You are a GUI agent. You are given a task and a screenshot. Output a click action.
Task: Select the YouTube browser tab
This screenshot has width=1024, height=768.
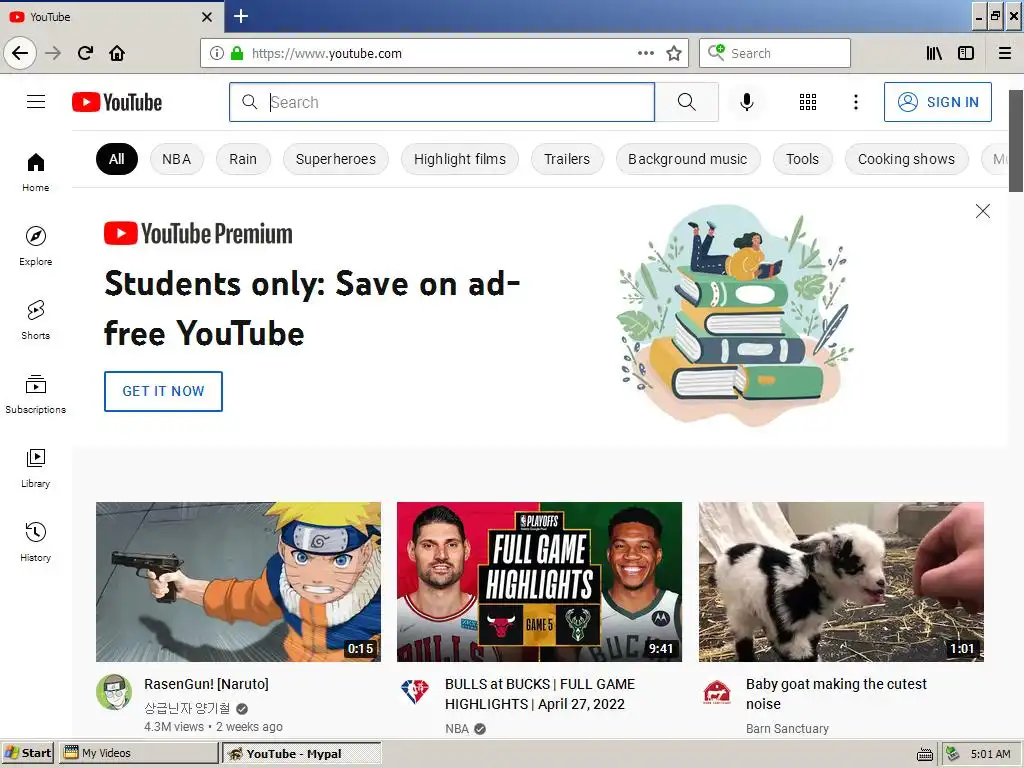coord(111,17)
